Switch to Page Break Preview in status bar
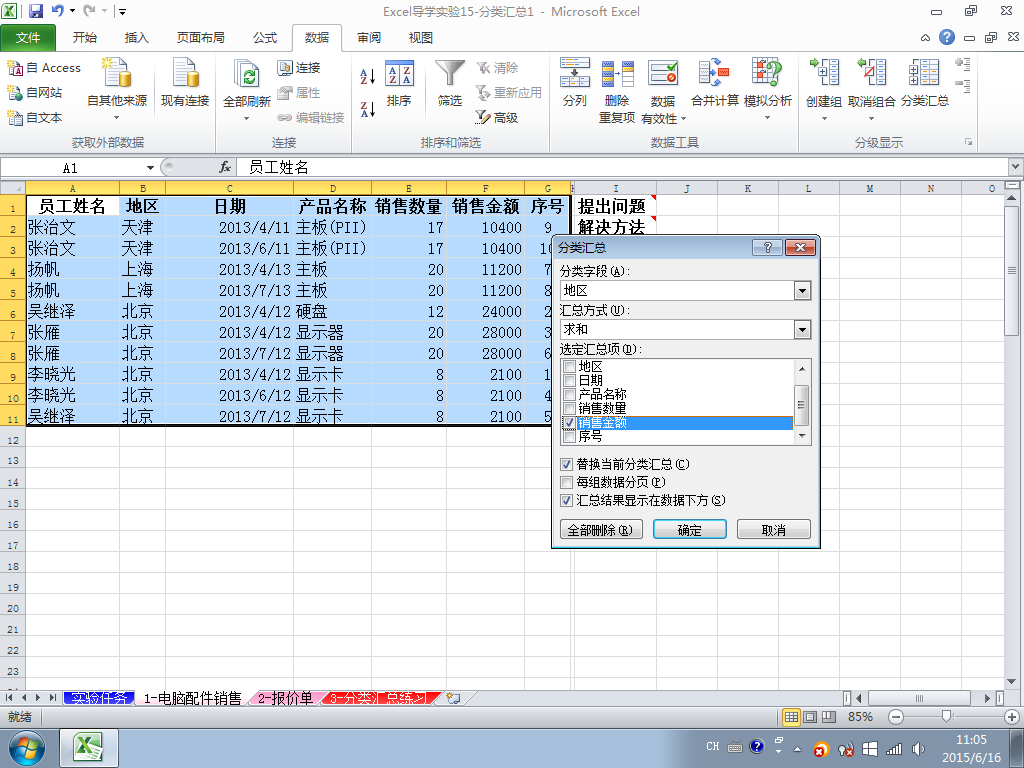This screenshot has height=768, width=1024. pos(829,717)
